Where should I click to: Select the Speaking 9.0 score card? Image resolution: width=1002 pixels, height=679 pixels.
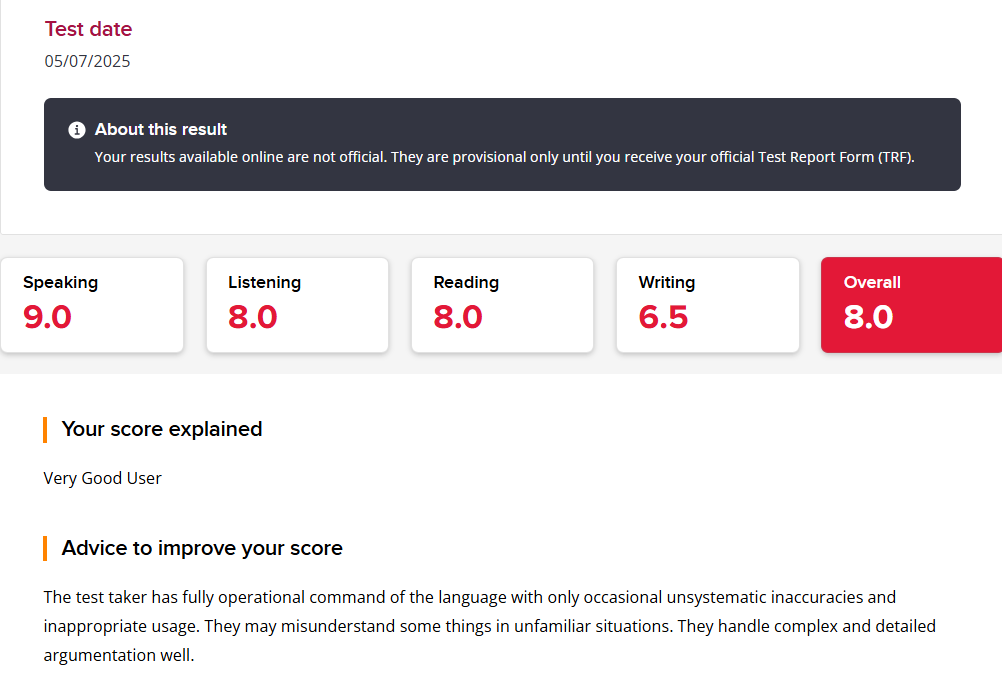pos(92,305)
